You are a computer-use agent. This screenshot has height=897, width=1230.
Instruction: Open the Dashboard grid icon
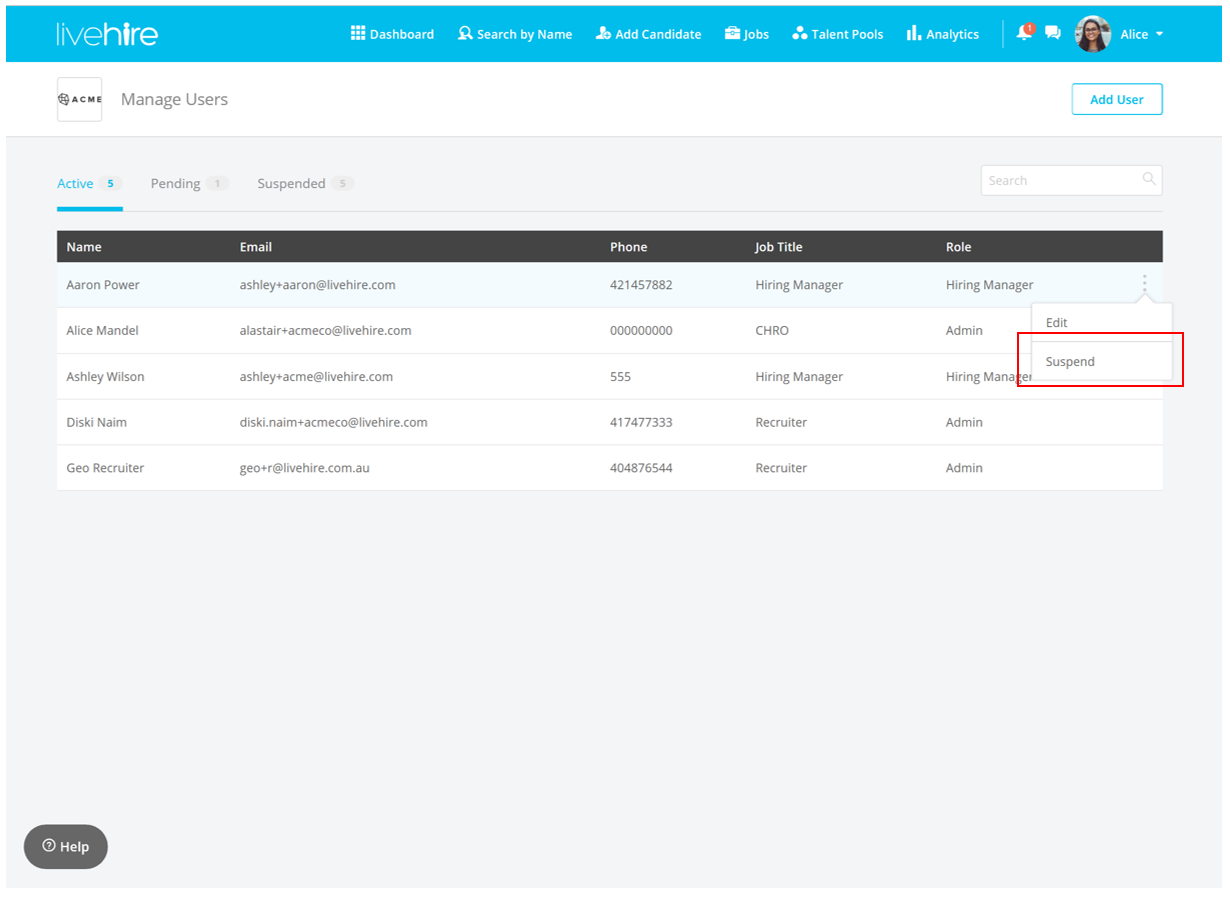click(x=358, y=33)
